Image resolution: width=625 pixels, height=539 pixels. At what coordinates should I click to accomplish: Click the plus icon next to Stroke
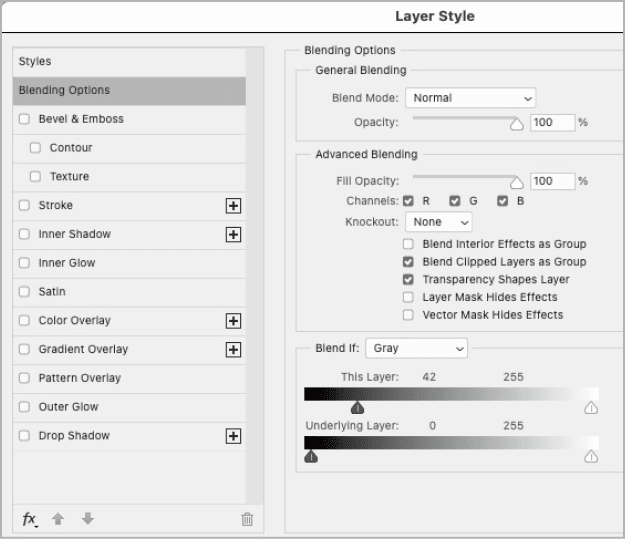click(x=233, y=206)
